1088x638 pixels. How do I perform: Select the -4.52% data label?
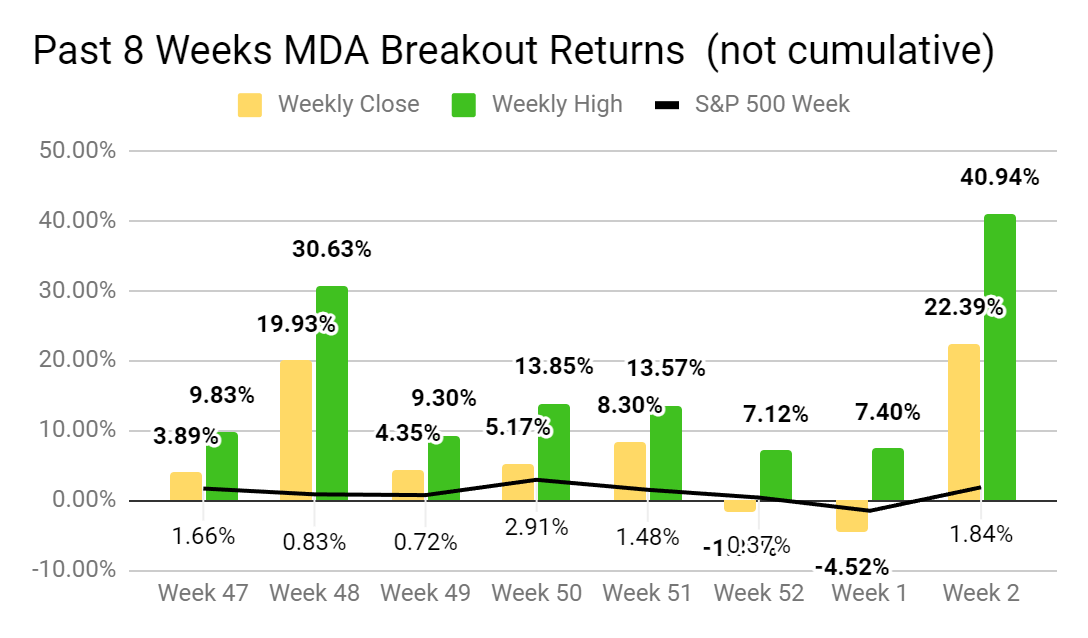click(851, 567)
